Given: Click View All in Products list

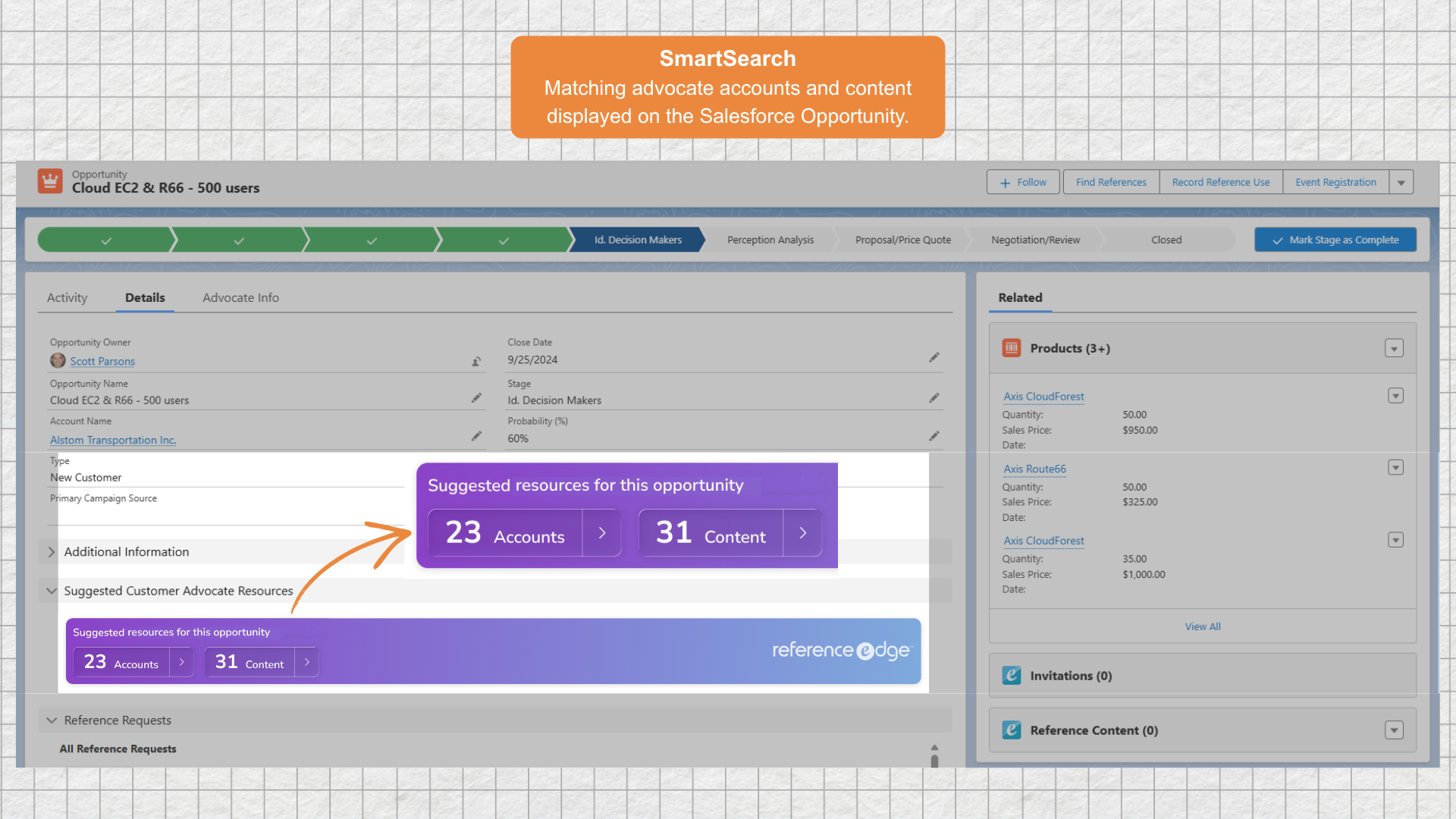Looking at the screenshot, I should tap(1203, 627).
